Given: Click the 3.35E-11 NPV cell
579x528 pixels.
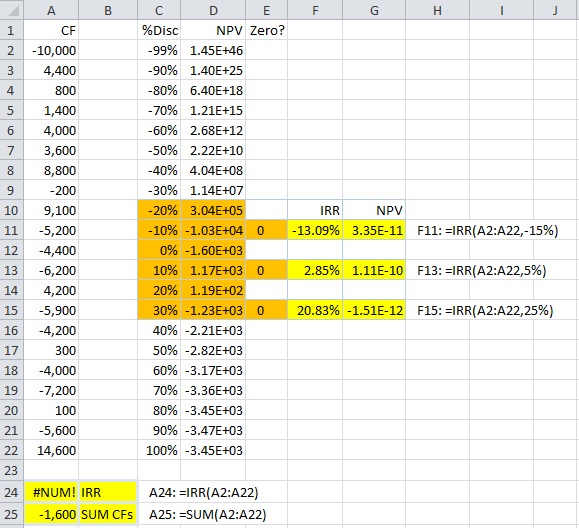Looking at the screenshot, I should pos(374,230).
